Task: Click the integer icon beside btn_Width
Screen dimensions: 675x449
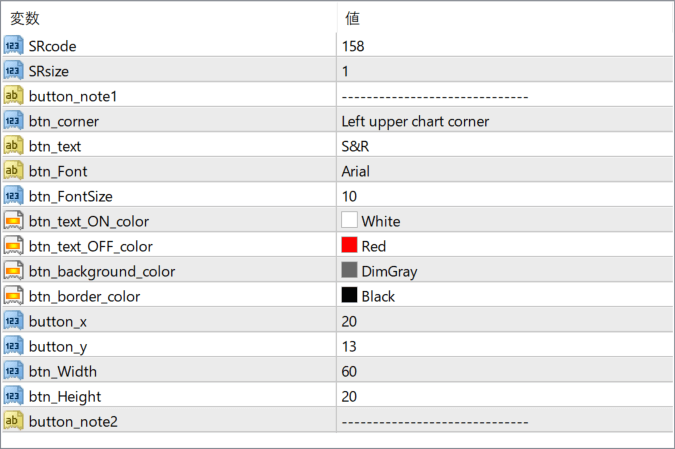Action: [13, 371]
